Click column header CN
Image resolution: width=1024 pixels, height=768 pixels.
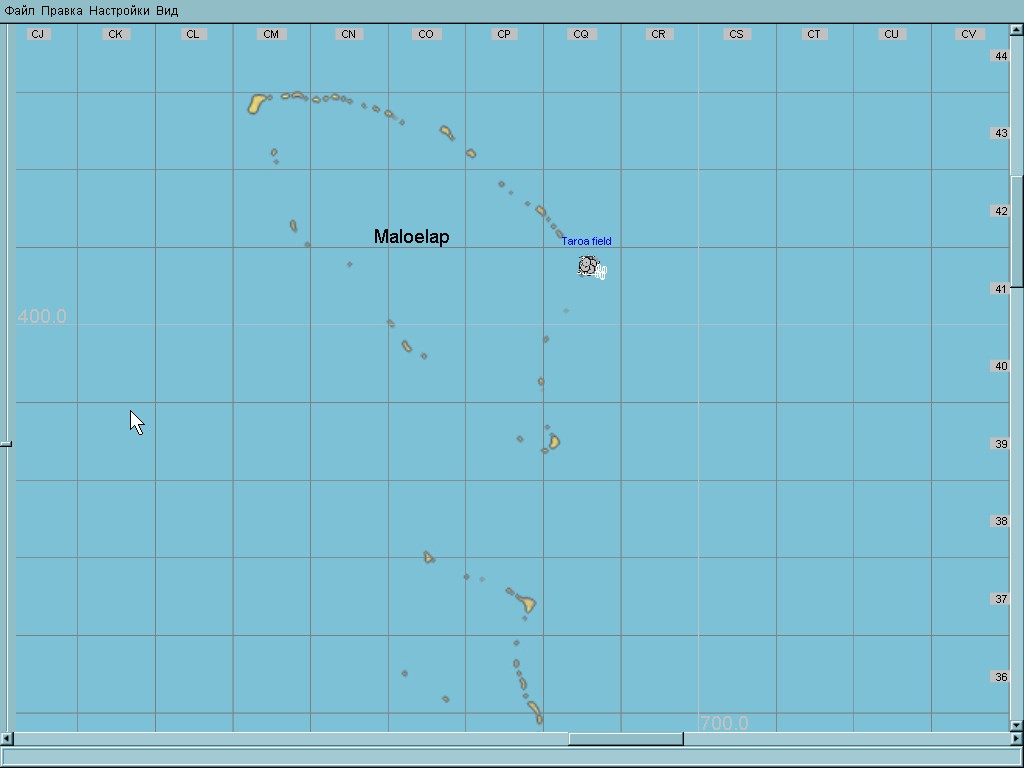pyautogui.click(x=349, y=34)
